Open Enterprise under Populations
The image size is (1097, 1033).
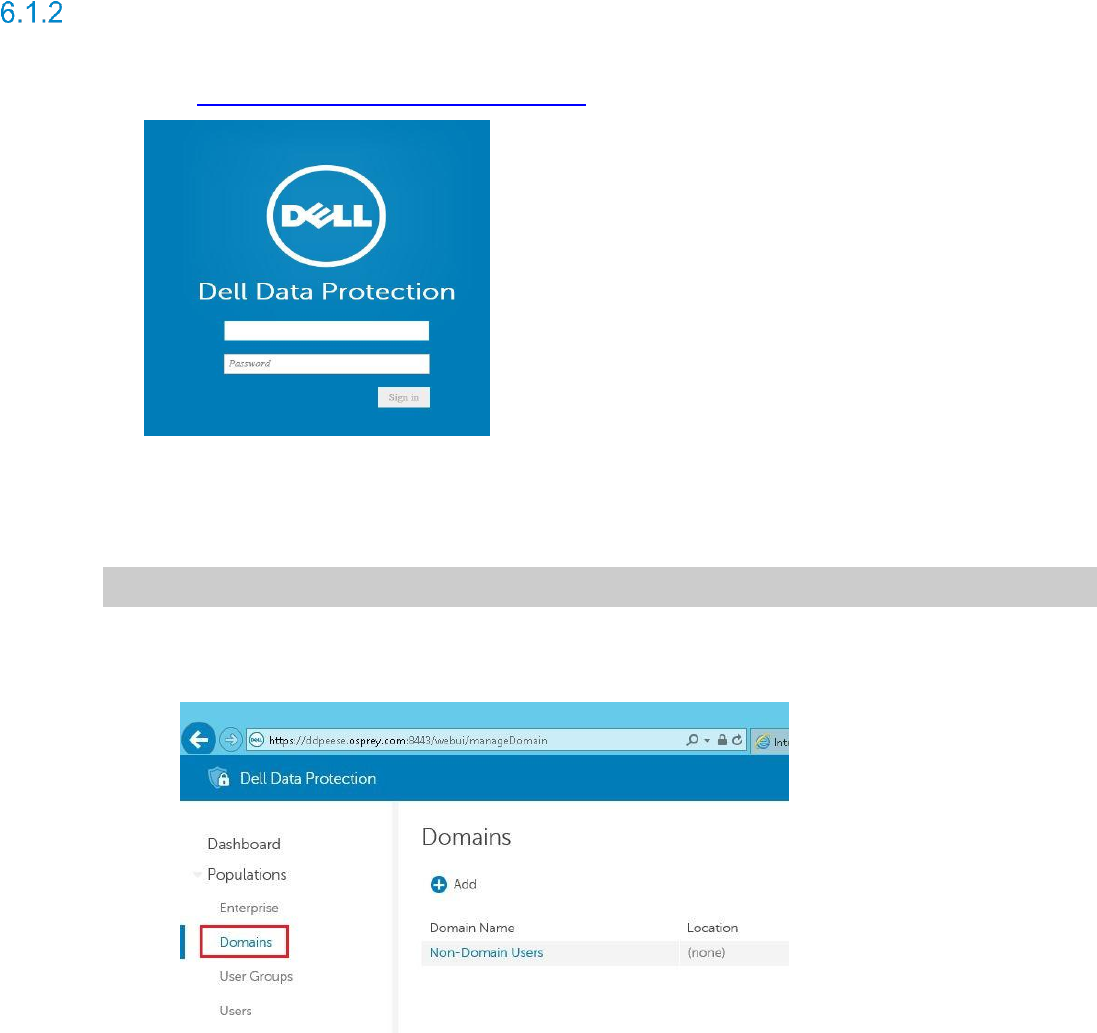pos(249,908)
